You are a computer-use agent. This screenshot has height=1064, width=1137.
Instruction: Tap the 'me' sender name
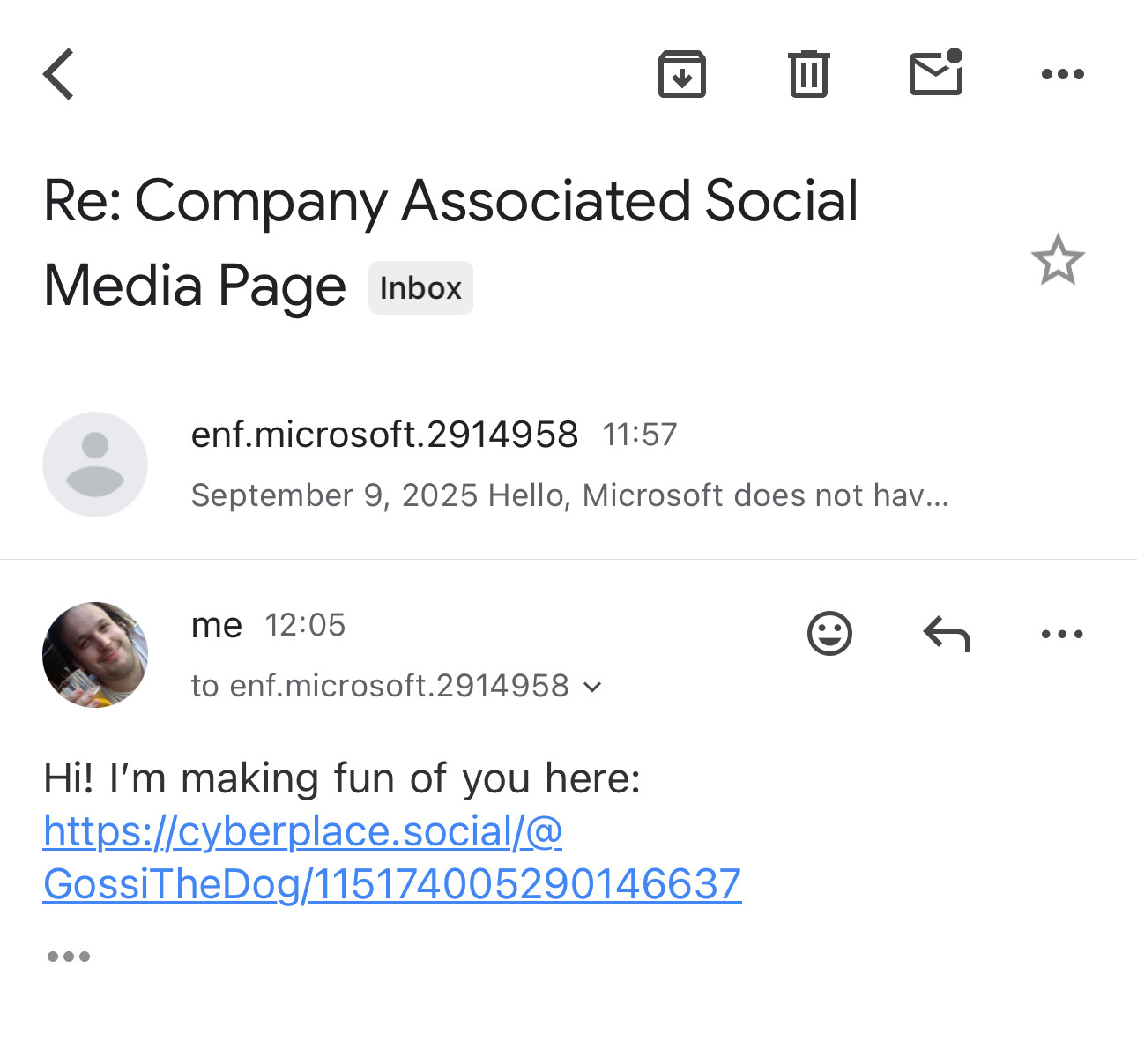point(217,625)
